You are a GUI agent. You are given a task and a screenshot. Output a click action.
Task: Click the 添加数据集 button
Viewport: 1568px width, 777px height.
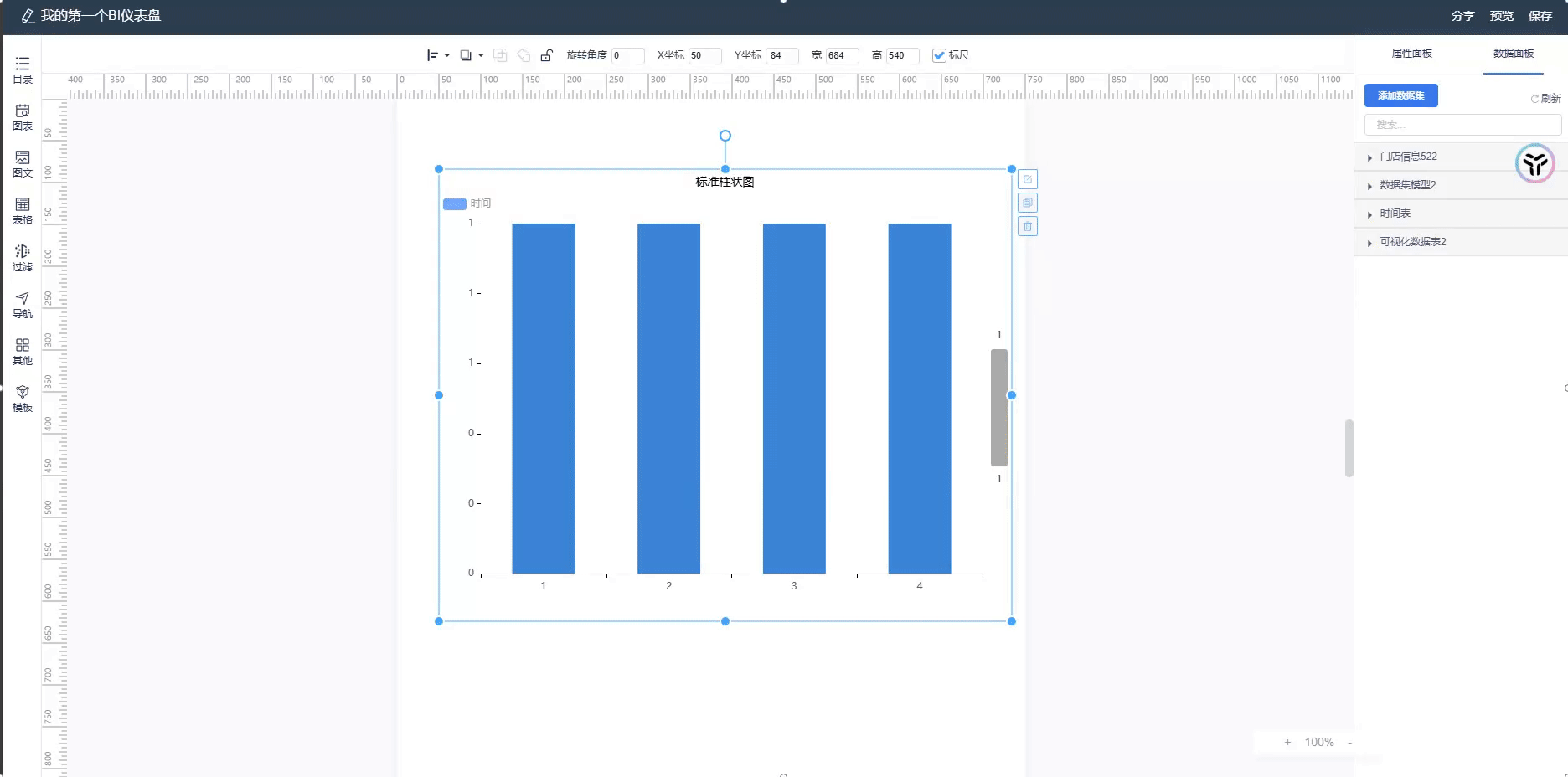(1400, 95)
